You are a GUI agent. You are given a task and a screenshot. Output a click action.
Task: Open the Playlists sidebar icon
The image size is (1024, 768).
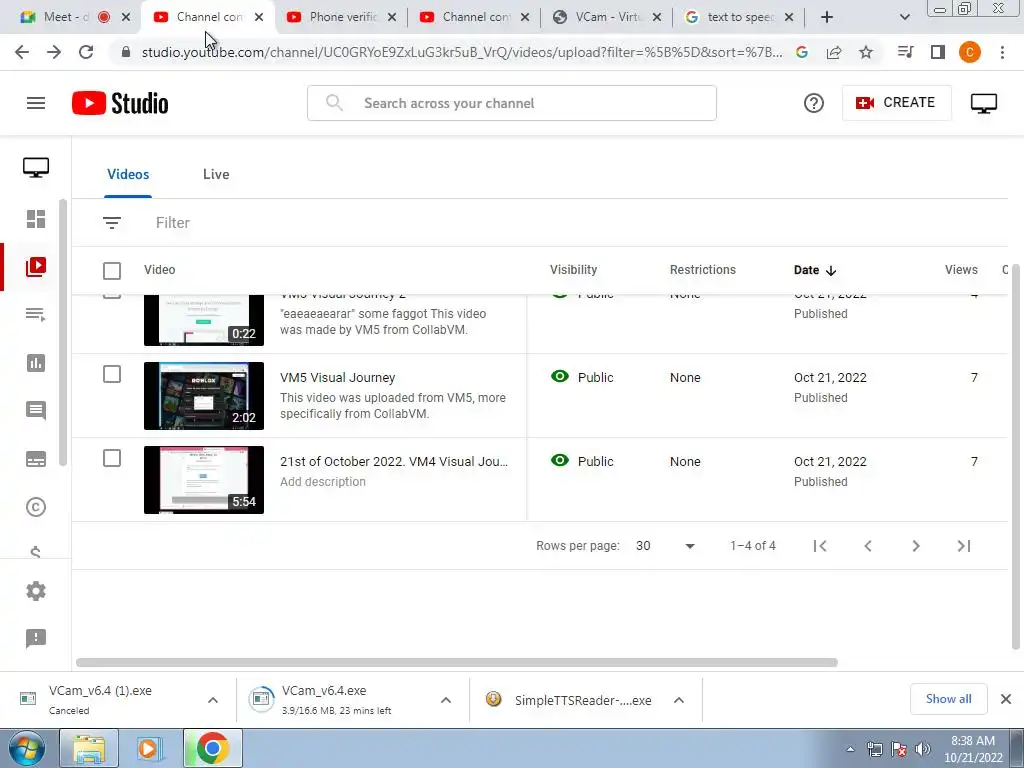36,315
